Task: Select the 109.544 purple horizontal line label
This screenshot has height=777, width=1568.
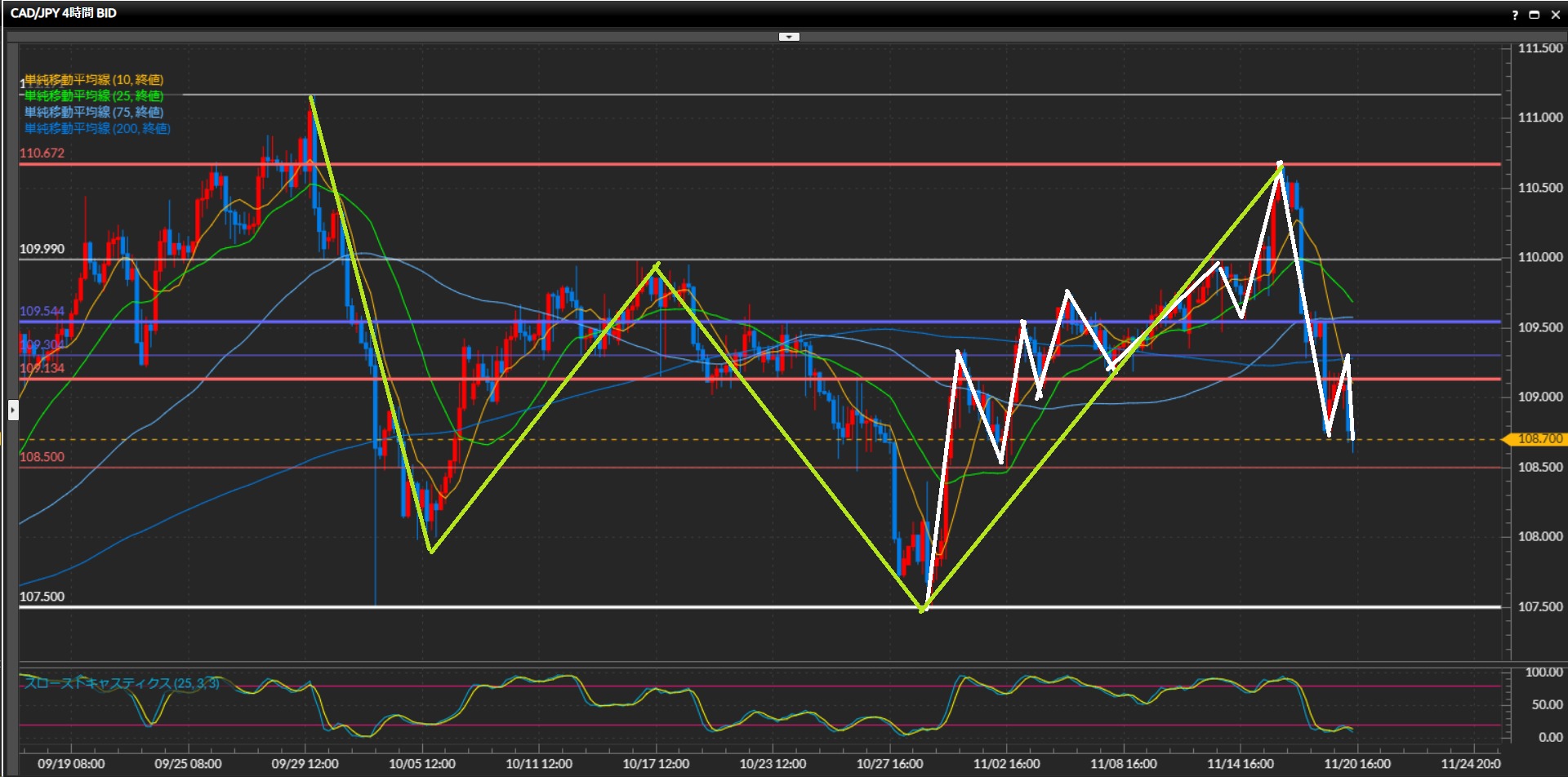Action: 42,312
